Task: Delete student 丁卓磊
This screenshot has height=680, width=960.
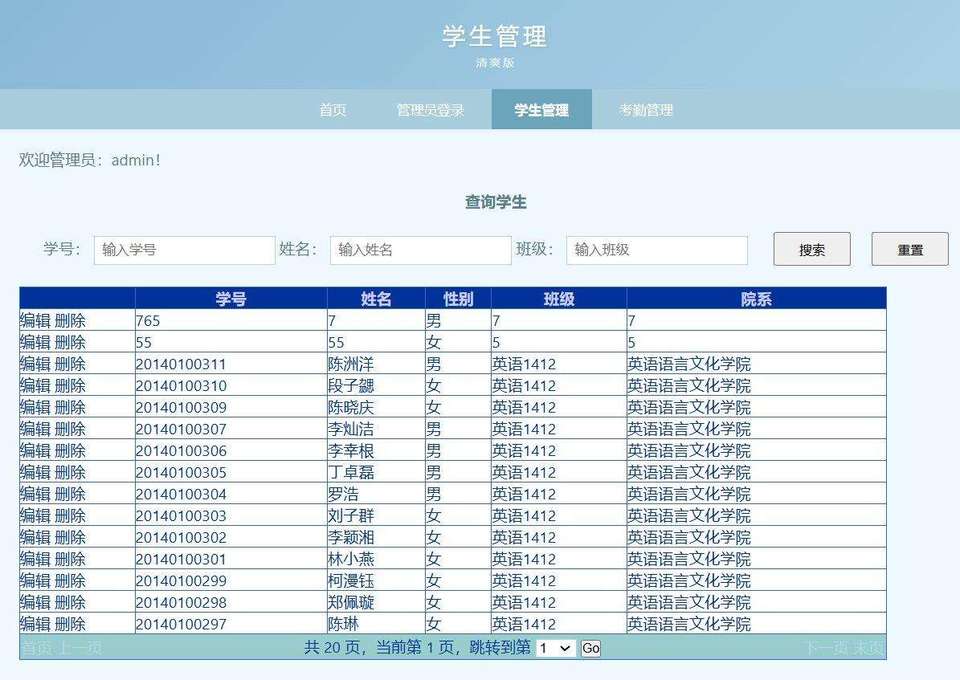Action: 70,473
